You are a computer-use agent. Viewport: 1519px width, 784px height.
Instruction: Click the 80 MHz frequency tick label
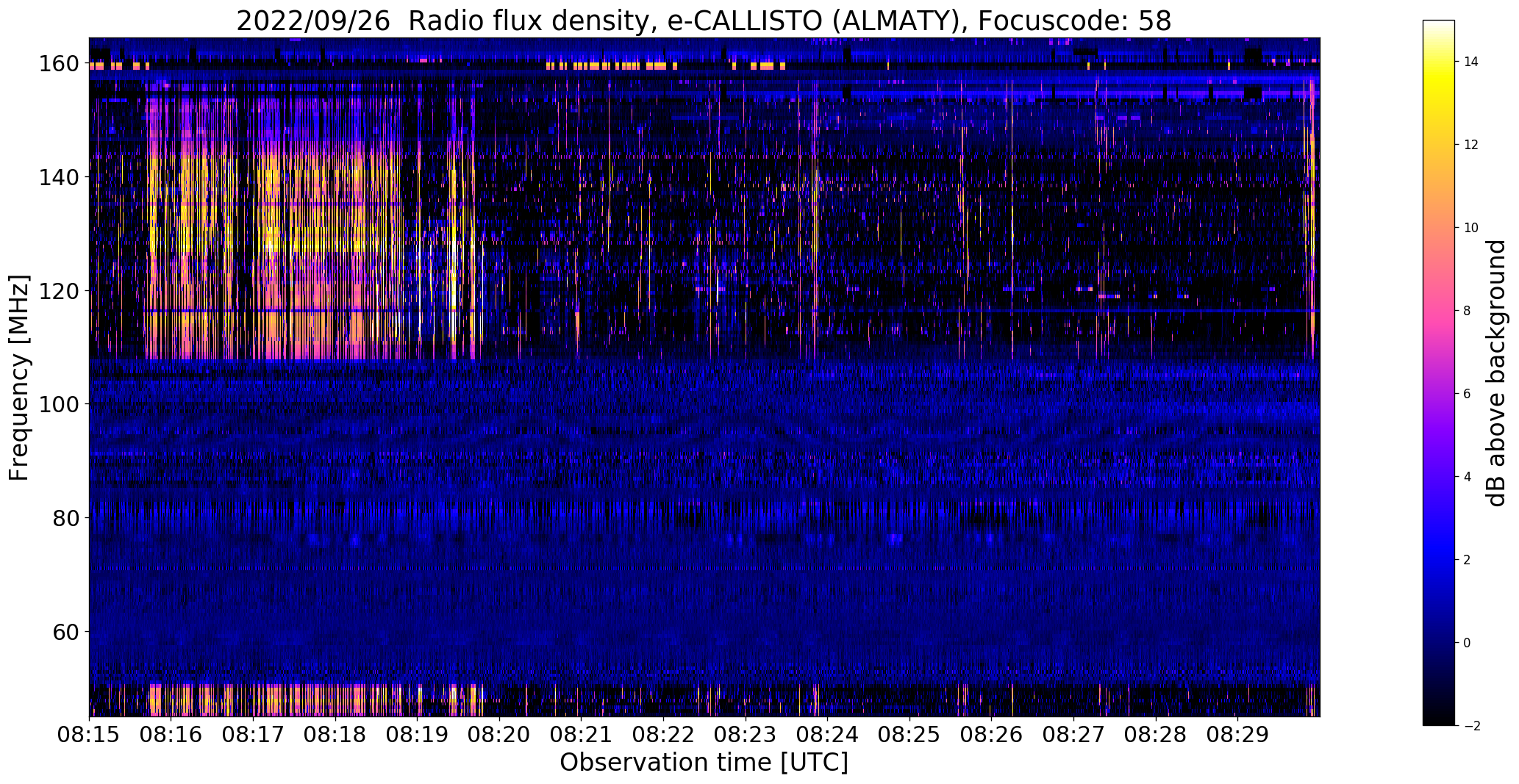click(68, 518)
